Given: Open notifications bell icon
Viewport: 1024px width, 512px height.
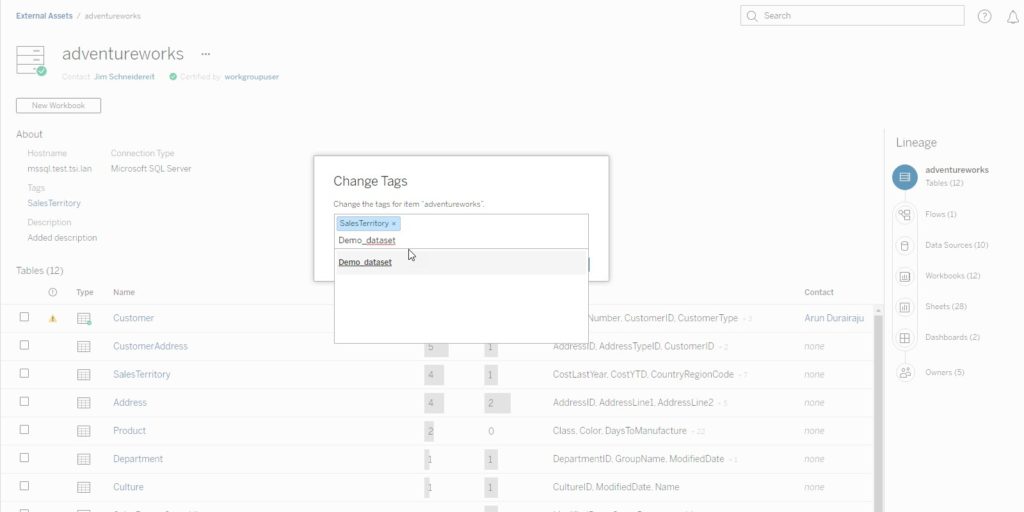Looking at the screenshot, I should click(1012, 17).
